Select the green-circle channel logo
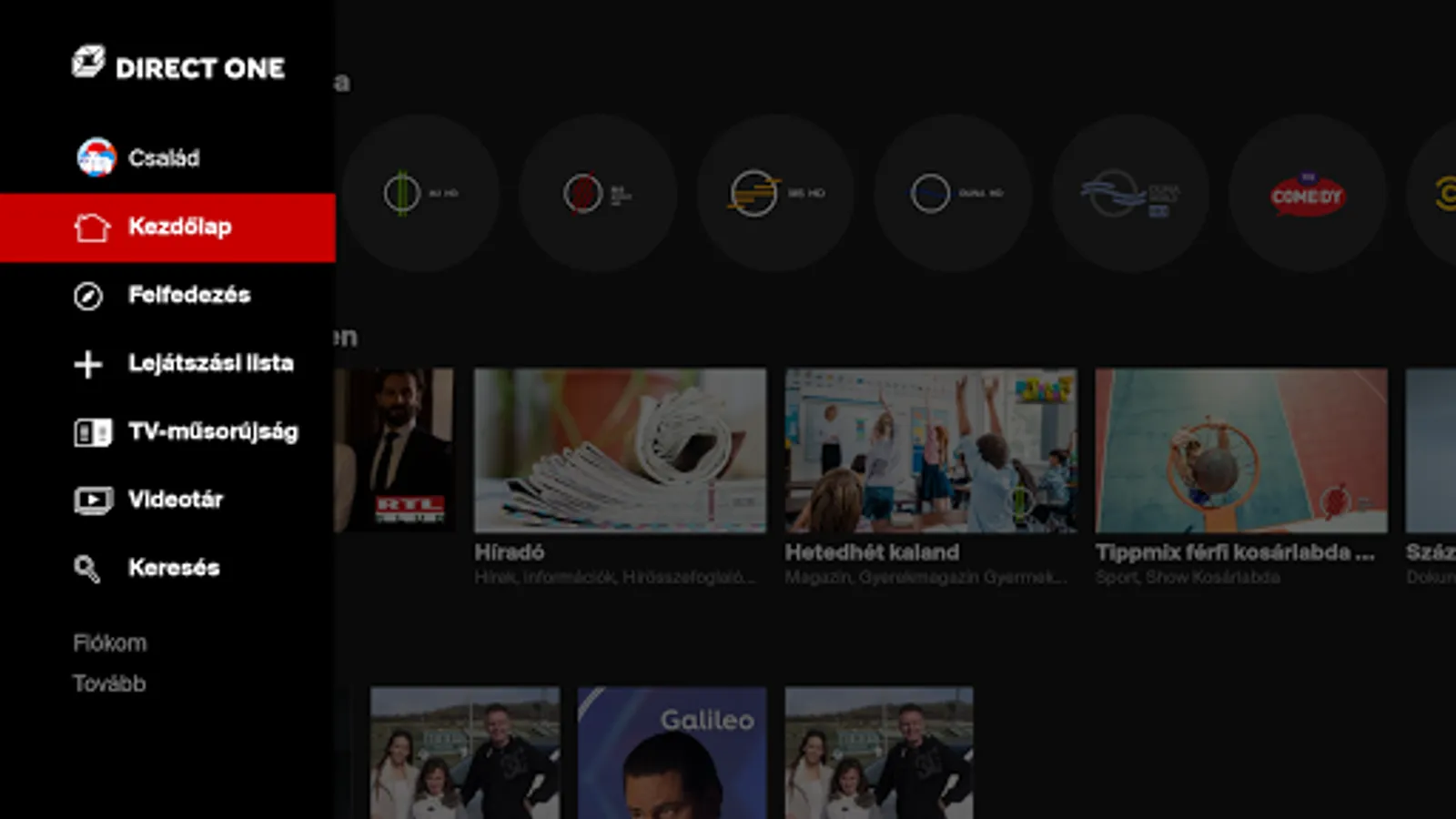 [420, 193]
